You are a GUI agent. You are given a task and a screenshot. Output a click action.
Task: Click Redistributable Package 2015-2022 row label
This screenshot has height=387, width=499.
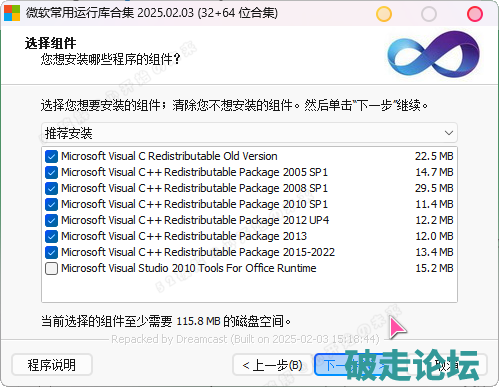point(198,252)
